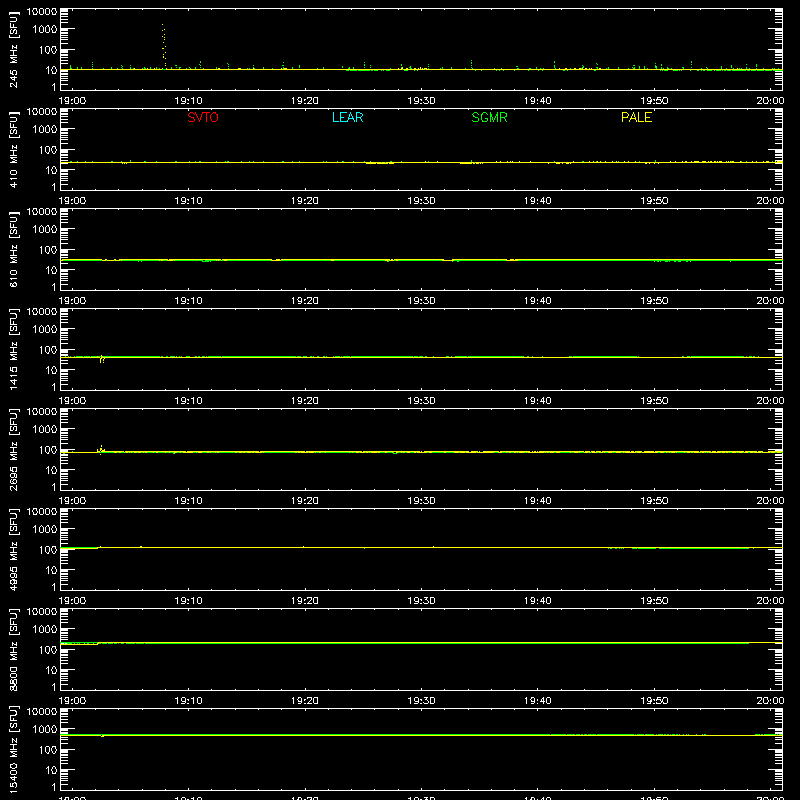The image size is (800, 800).
Task: Click 19:10 time label under 410 MHz plot
Action: (188, 201)
